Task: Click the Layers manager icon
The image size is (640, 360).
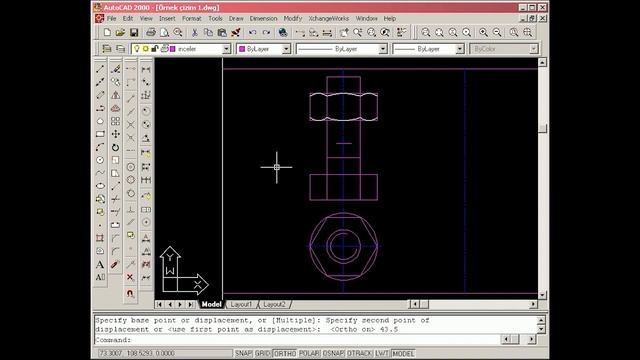Action: tap(120, 49)
